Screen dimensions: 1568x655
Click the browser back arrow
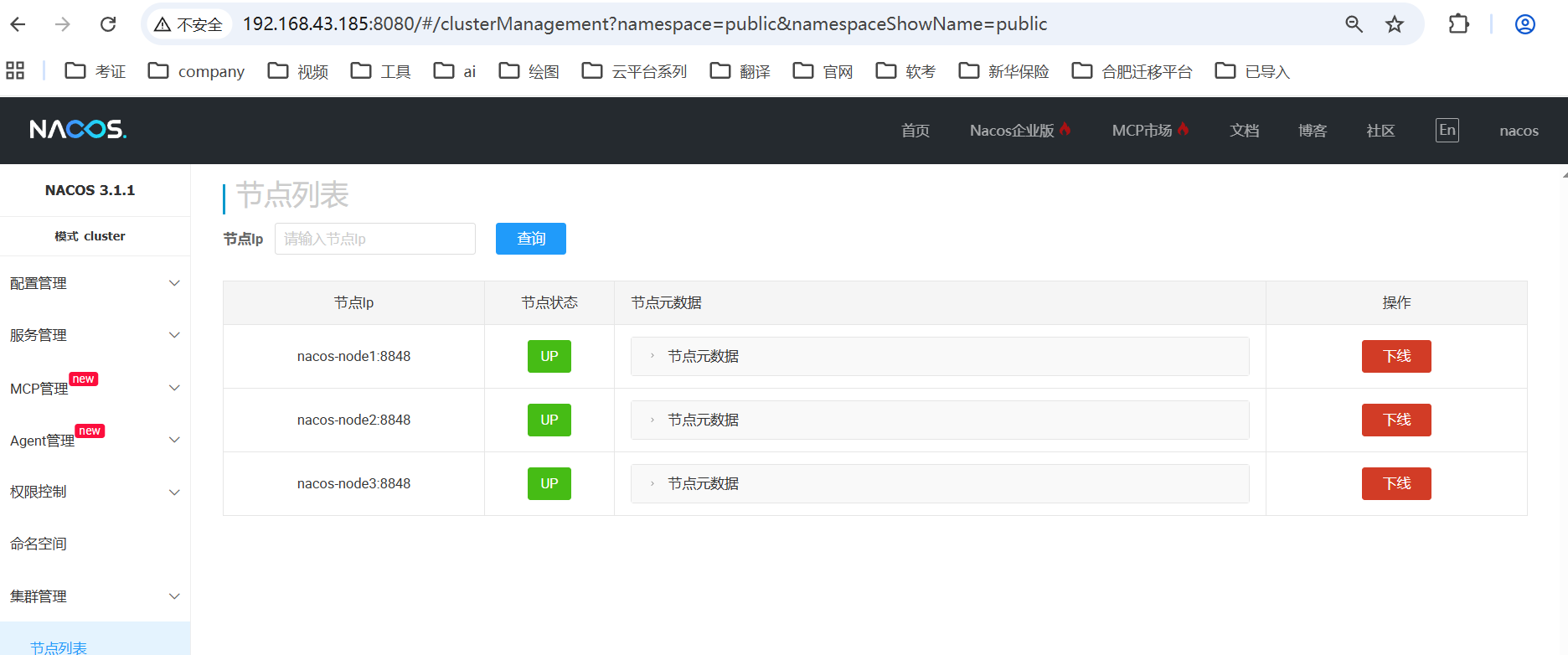pyautogui.click(x=18, y=24)
